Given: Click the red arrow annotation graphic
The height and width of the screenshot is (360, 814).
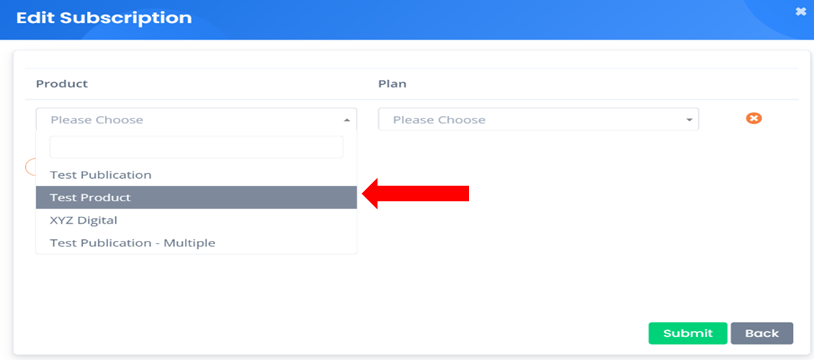Looking at the screenshot, I should tap(415, 194).
